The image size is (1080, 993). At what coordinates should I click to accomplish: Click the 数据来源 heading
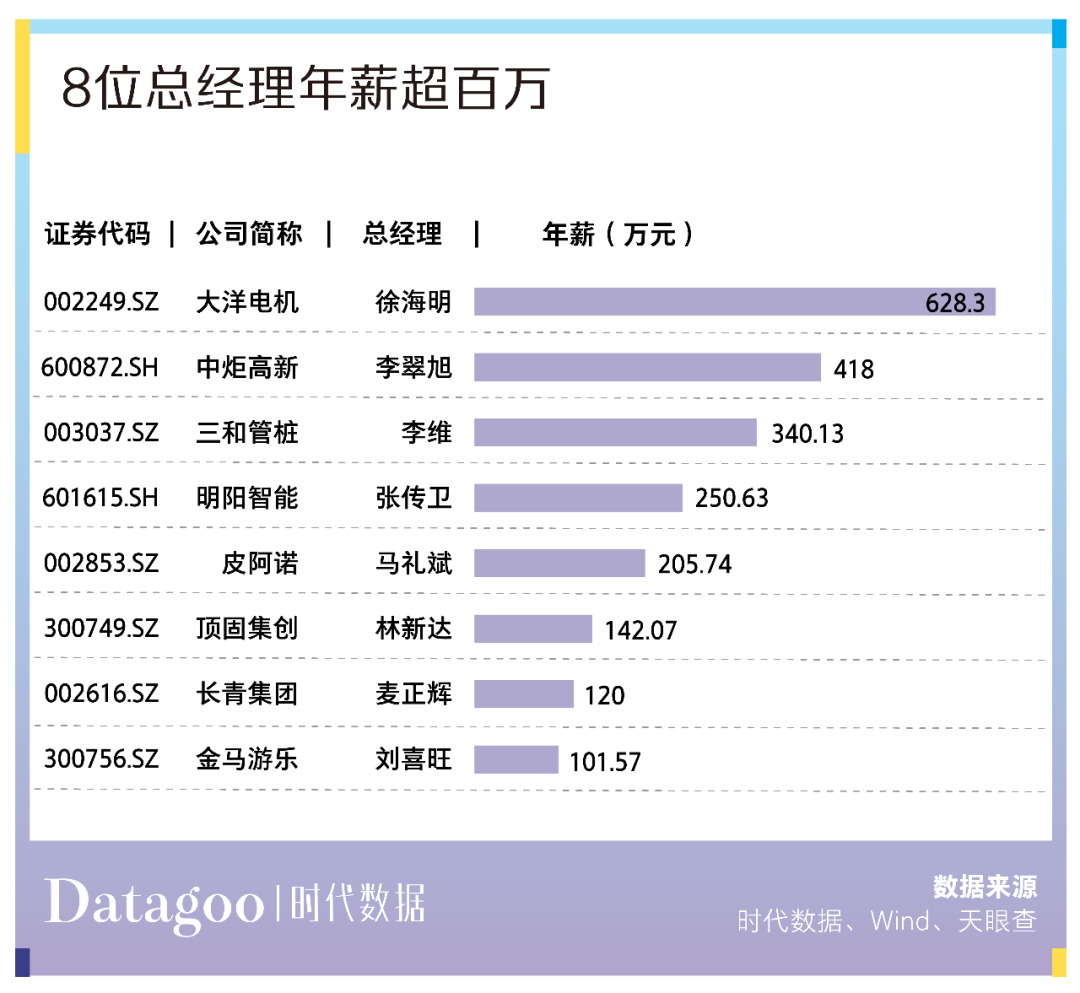point(985,886)
